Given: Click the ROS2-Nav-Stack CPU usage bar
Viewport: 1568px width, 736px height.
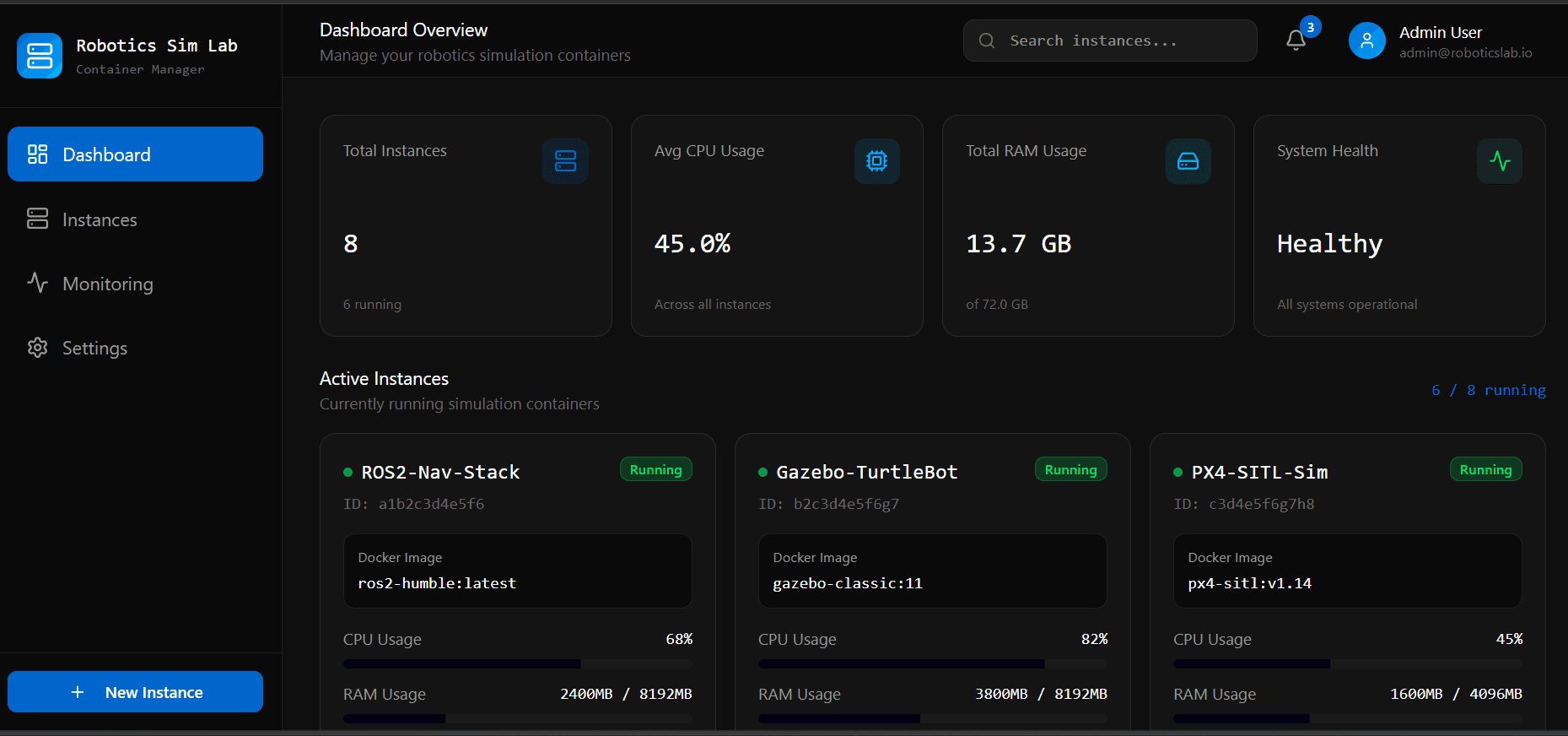Looking at the screenshot, I should (517, 663).
